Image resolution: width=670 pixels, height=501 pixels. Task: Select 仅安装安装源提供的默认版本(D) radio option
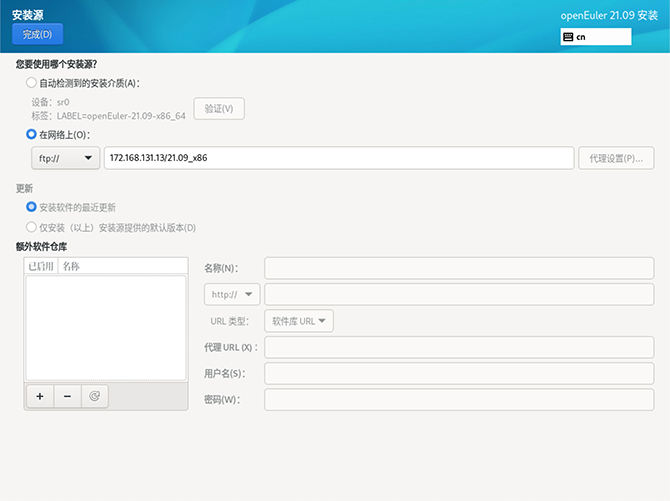pyautogui.click(x=31, y=227)
